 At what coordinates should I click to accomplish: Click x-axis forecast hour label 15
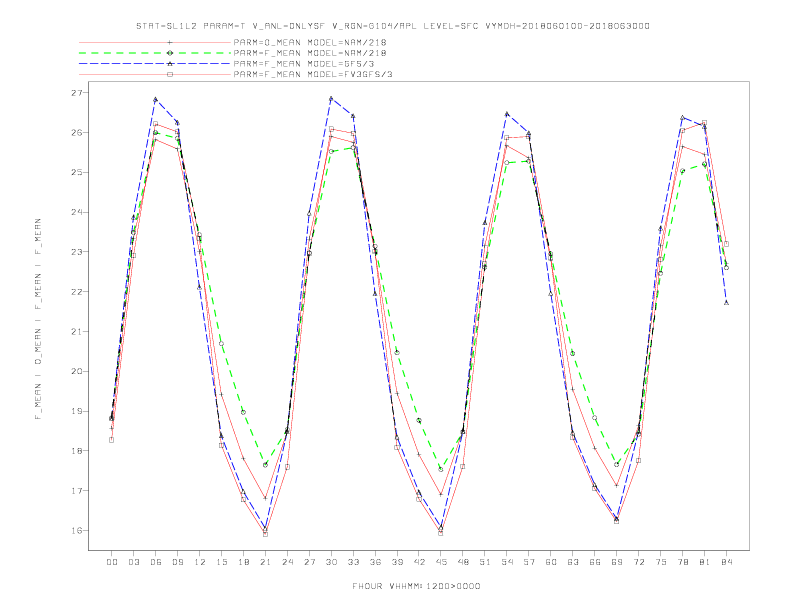pyautogui.click(x=221, y=562)
